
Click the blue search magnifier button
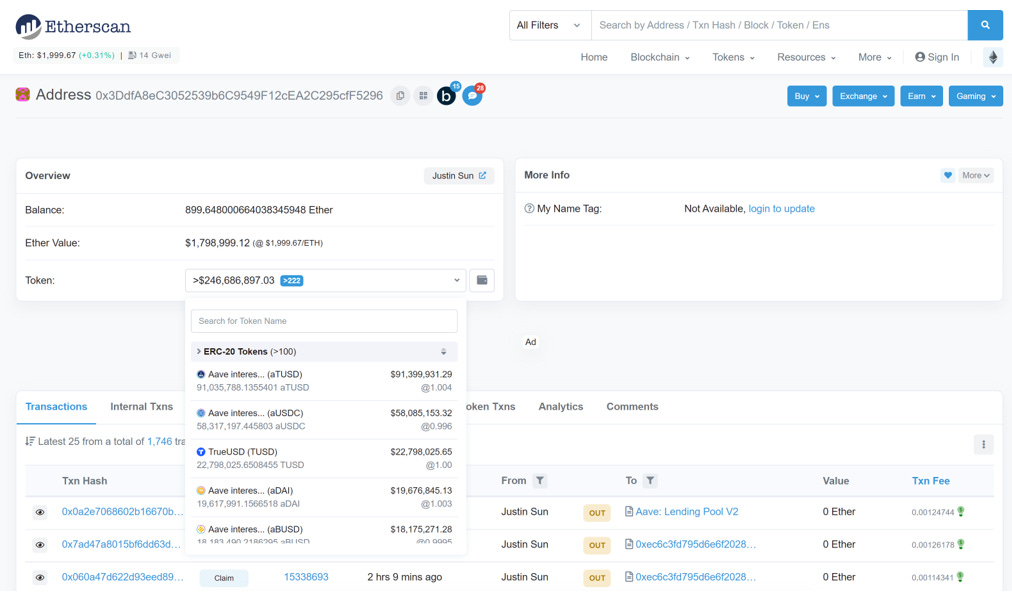[985, 25]
